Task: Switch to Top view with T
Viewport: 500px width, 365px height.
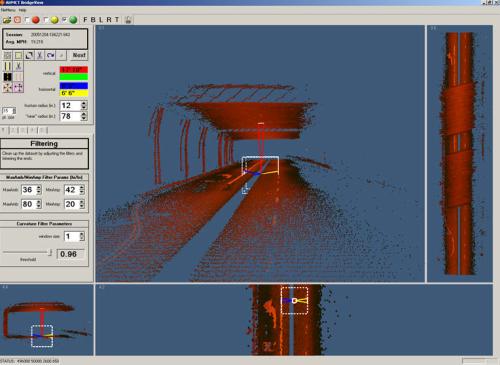Action: [117, 20]
